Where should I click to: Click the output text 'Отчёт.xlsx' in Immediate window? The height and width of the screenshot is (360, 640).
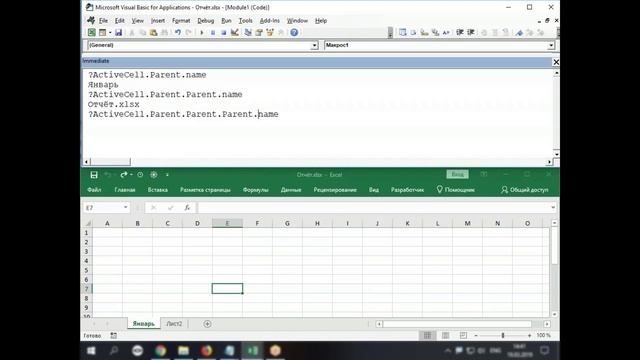click(x=113, y=104)
